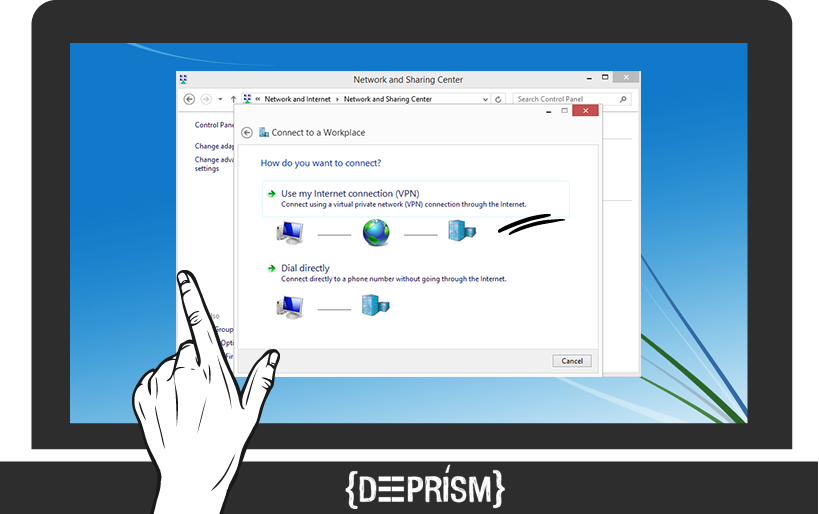Click the globe icon in the VPN diagram
The image size is (819, 514).
pos(376,232)
